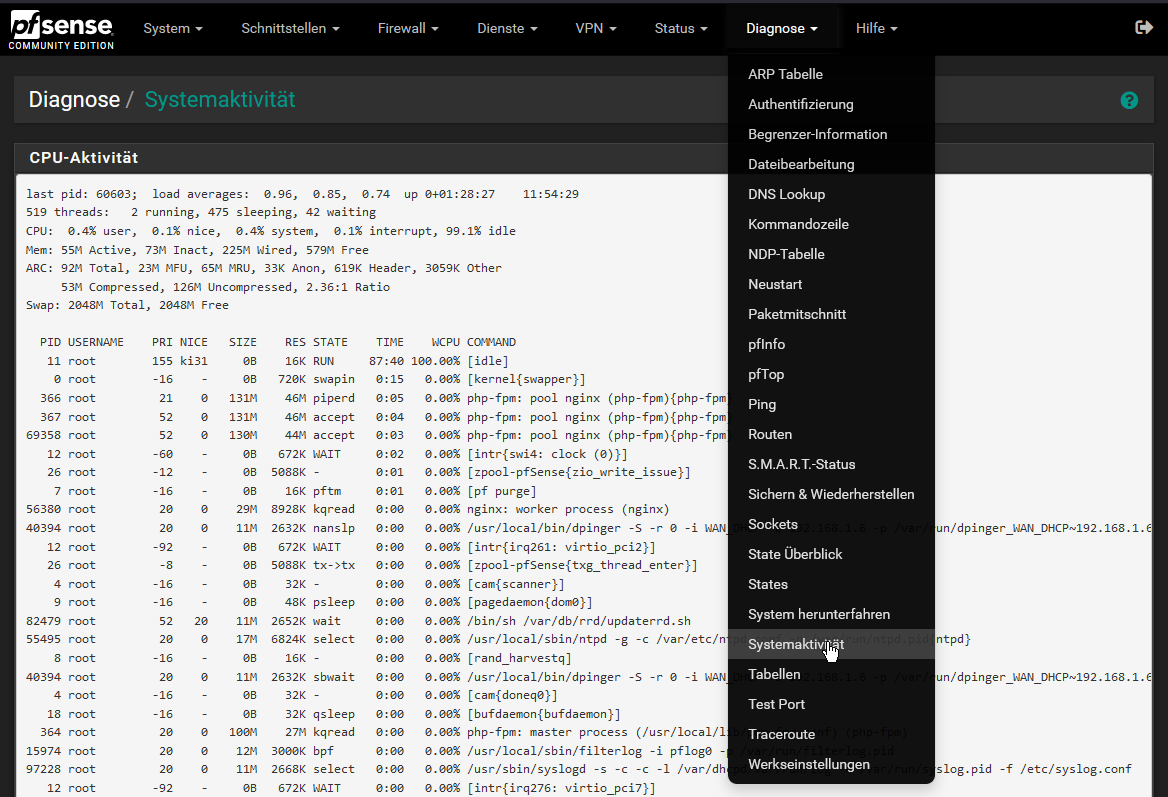
Task: Click the 'nginx: worker process' row
Action: [x=347, y=509]
